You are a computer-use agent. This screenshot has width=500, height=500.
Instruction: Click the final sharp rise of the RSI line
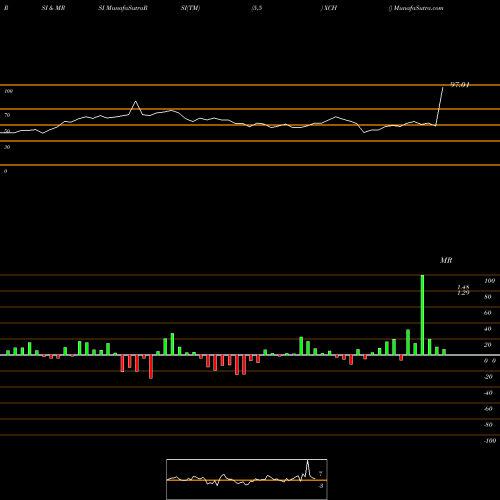(439, 107)
